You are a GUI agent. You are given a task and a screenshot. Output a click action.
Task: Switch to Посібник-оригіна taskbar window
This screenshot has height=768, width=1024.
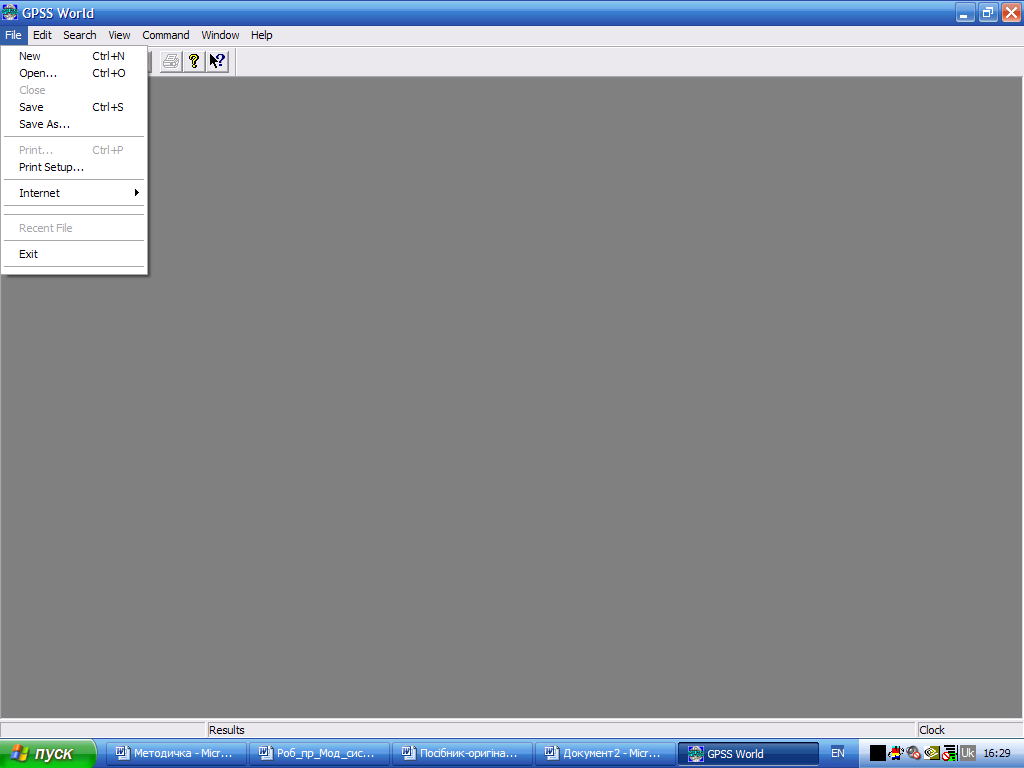click(x=462, y=754)
